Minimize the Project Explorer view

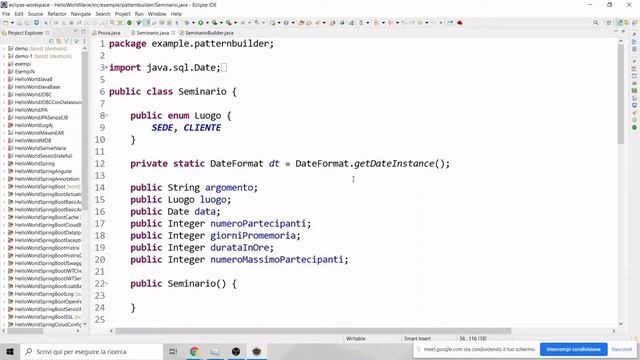coord(76,32)
